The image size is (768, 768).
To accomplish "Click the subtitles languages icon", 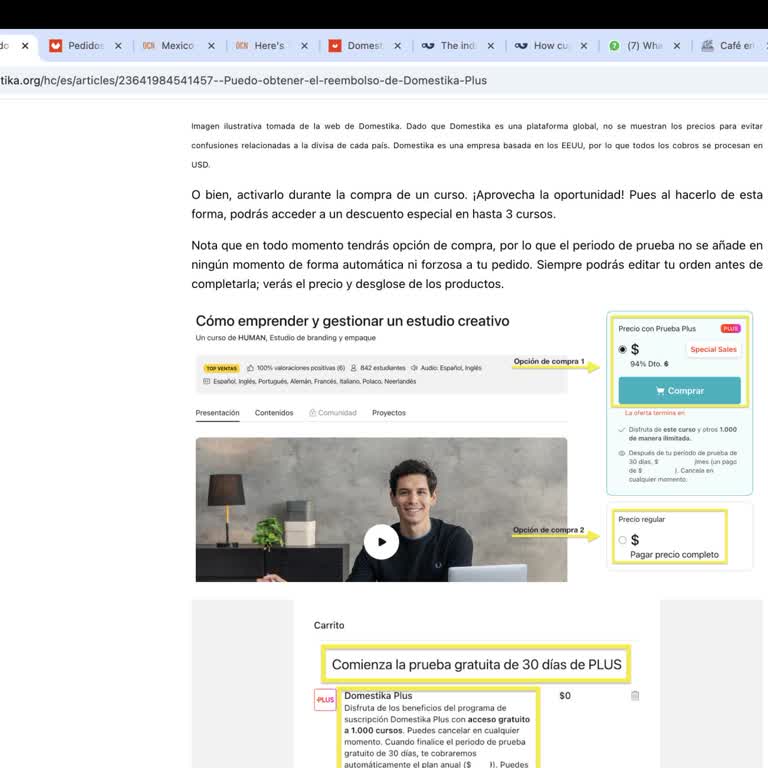I will pyautogui.click(x=206, y=381).
